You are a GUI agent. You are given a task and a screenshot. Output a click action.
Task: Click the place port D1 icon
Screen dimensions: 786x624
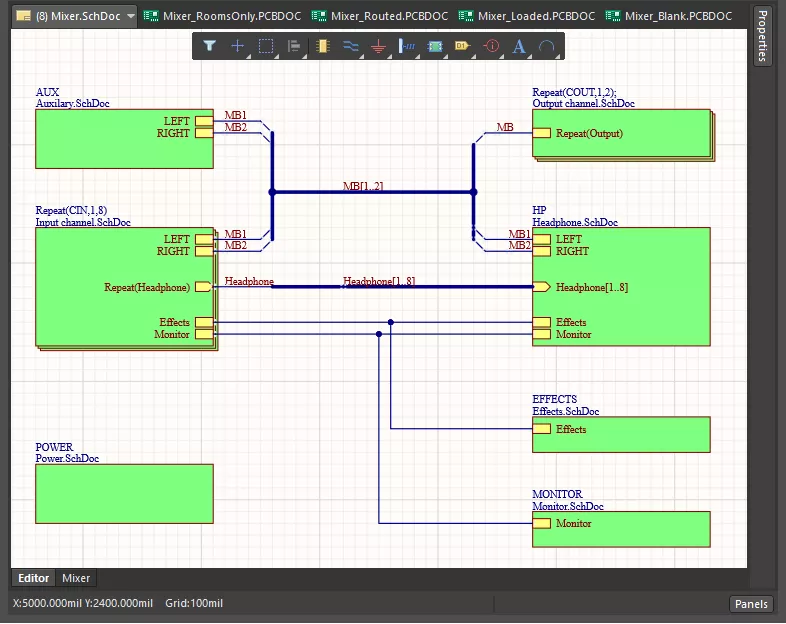tap(462, 46)
